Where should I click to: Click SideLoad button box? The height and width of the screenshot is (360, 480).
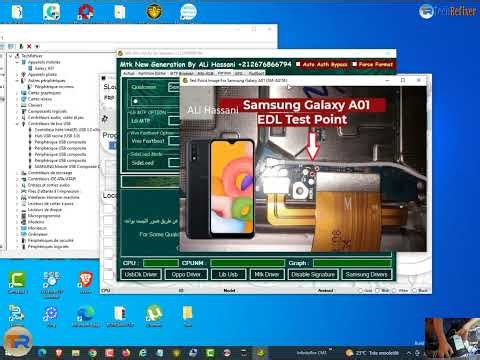[x=174, y=163]
